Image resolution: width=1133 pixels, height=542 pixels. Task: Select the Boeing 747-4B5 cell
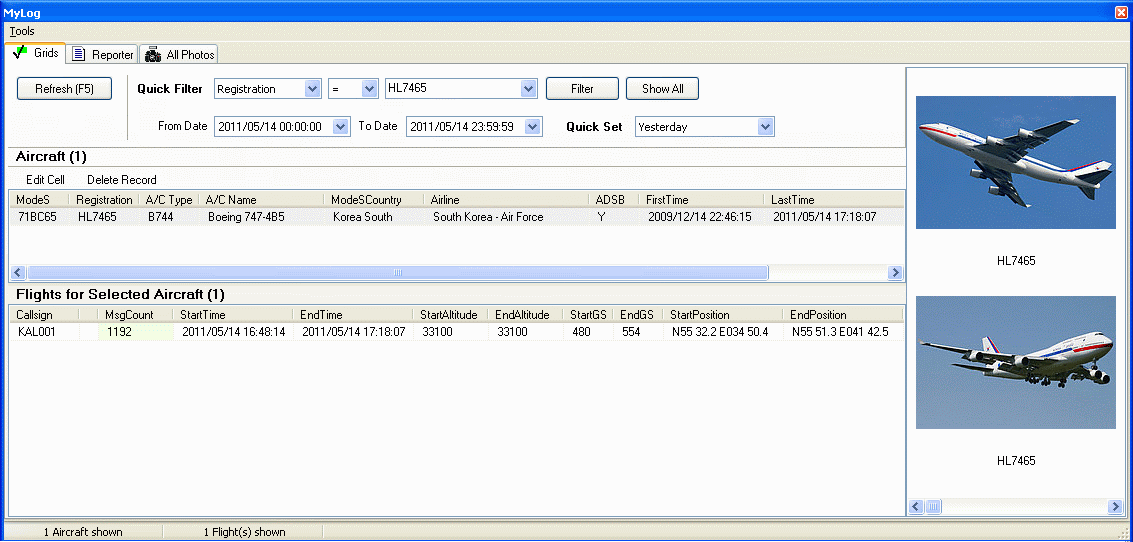pos(262,217)
